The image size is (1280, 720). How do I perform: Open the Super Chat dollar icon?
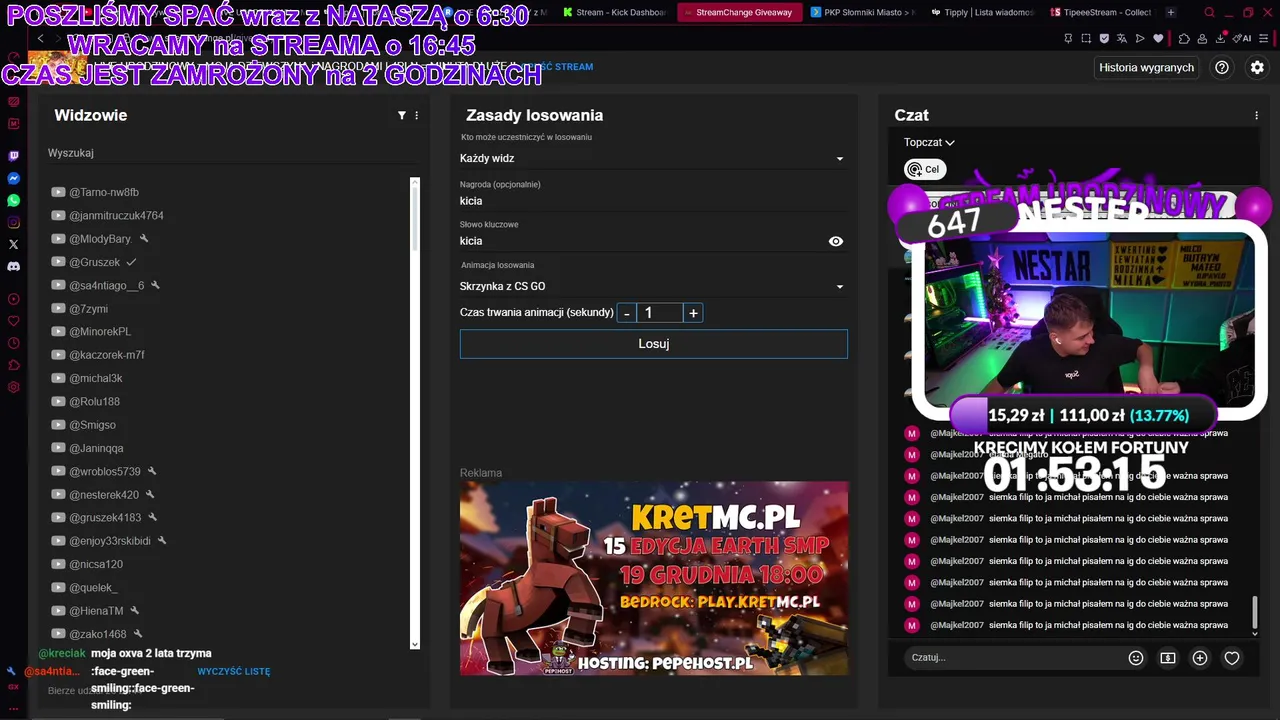[1168, 658]
